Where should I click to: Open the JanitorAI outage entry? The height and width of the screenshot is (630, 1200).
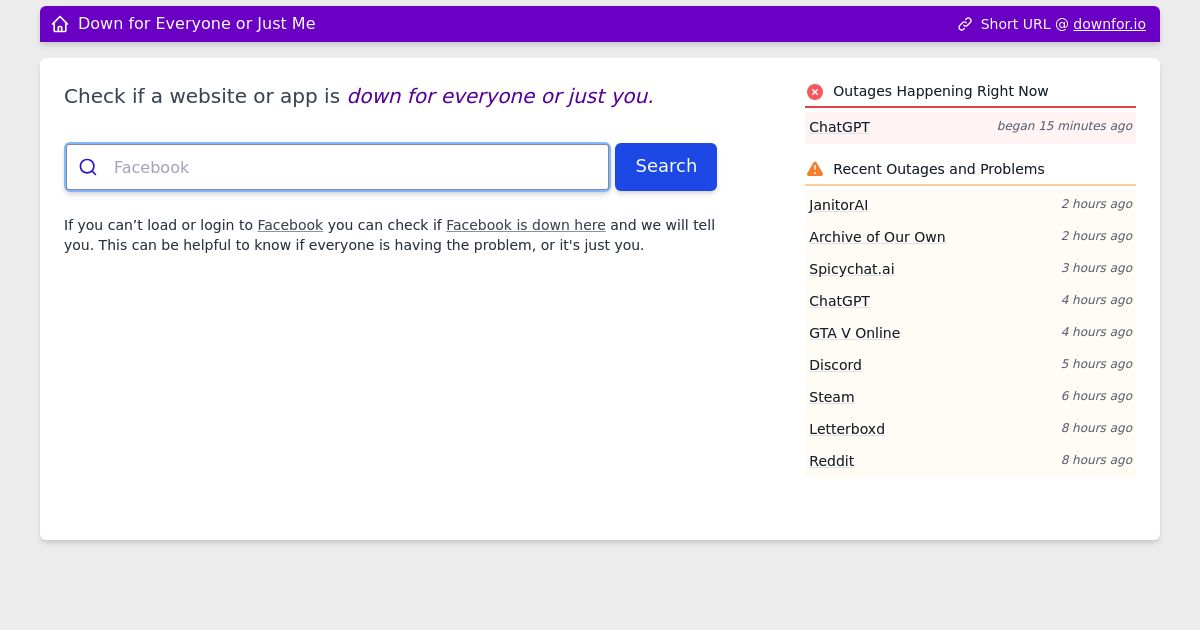838,205
